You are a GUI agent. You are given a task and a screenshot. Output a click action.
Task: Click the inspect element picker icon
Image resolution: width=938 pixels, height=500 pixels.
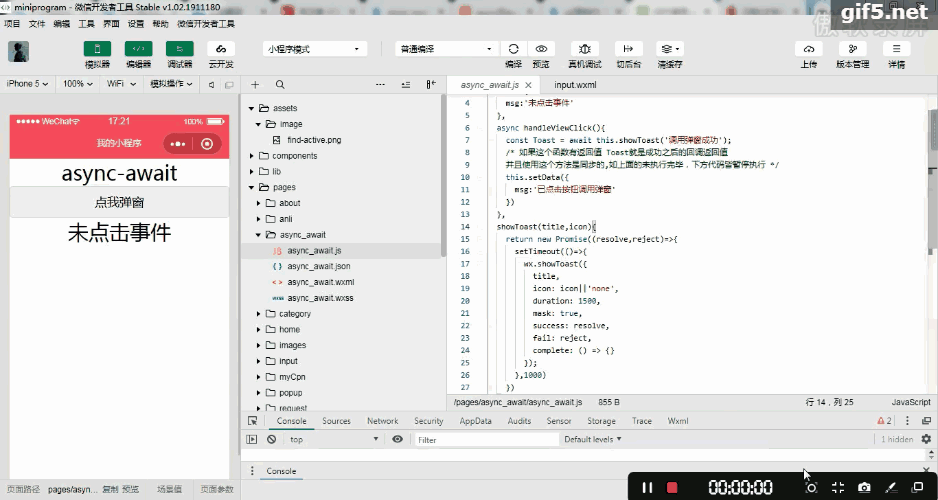[252, 421]
